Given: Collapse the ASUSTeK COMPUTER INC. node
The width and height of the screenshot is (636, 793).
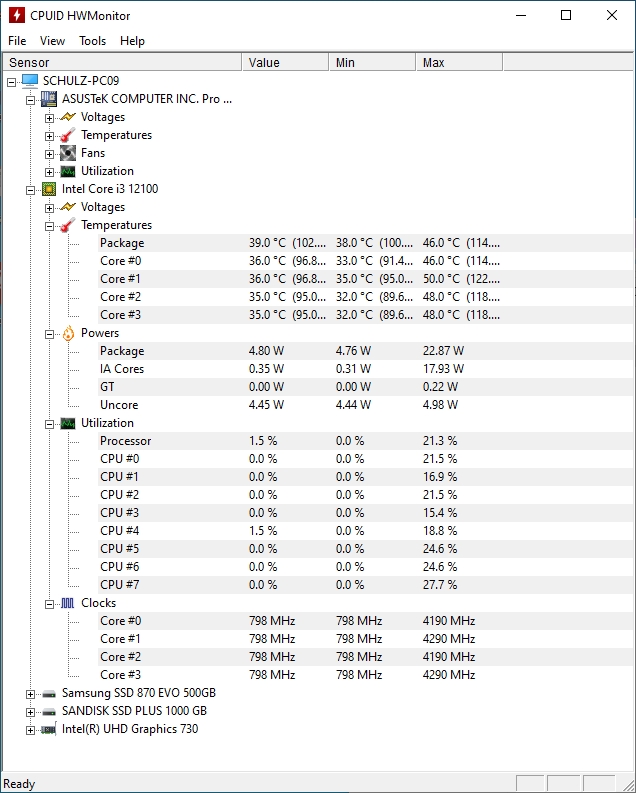Looking at the screenshot, I should pos(30,100).
